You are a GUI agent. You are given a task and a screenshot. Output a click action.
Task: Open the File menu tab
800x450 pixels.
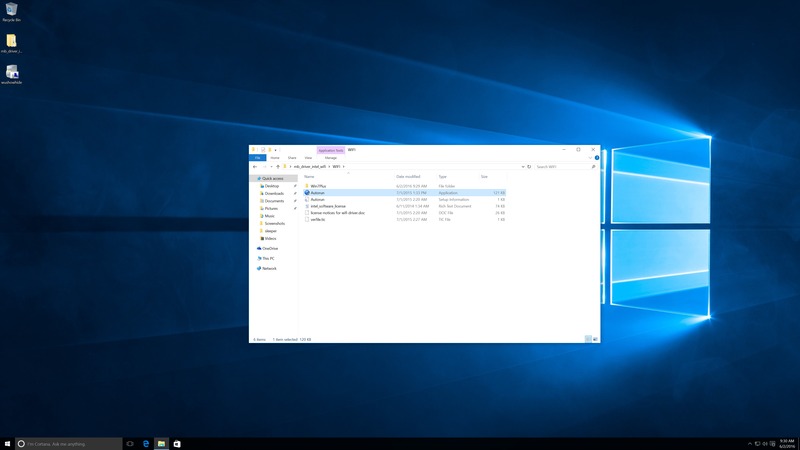(x=257, y=157)
